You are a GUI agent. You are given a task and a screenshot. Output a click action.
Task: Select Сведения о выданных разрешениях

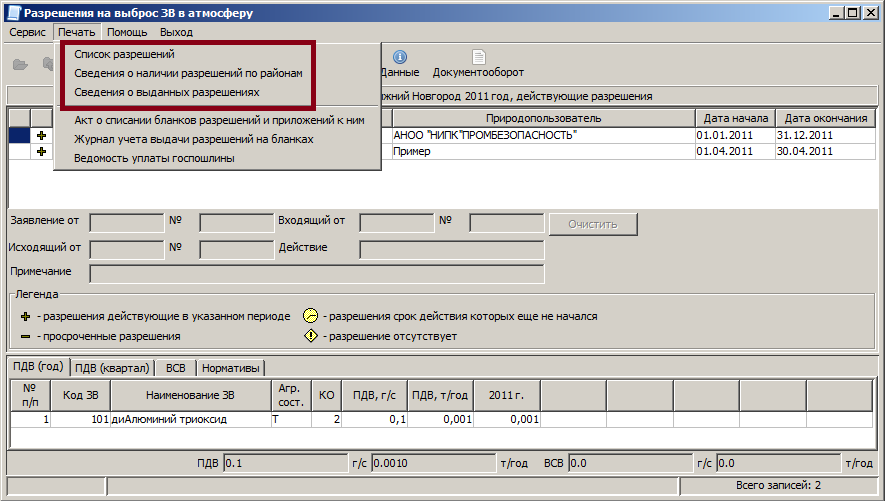167,91
